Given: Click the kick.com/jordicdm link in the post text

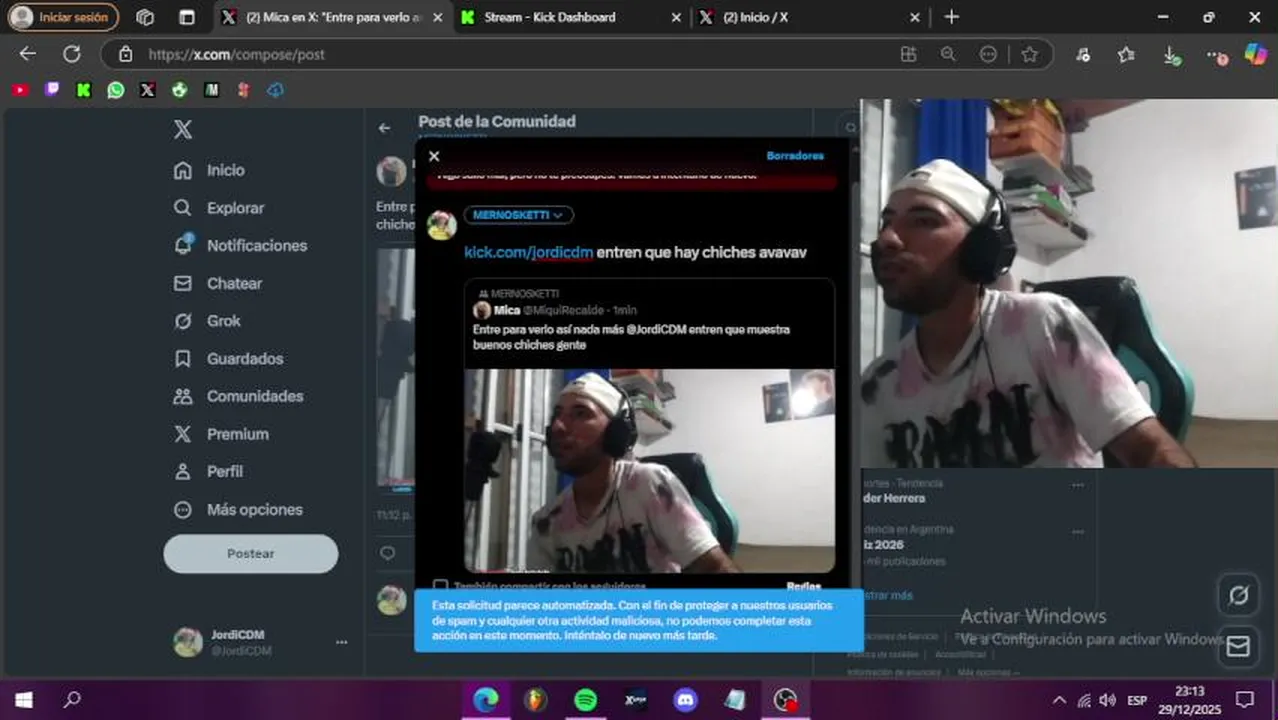Looking at the screenshot, I should (528, 253).
